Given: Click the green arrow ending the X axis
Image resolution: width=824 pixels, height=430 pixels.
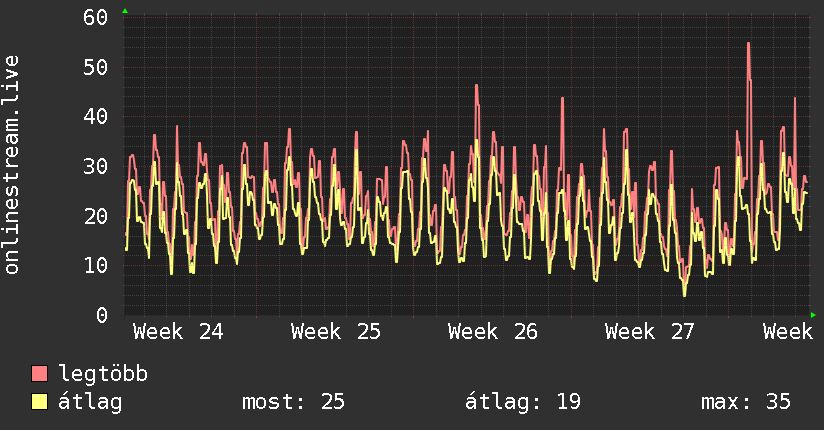Looking at the screenshot, I should coord(813,315).
